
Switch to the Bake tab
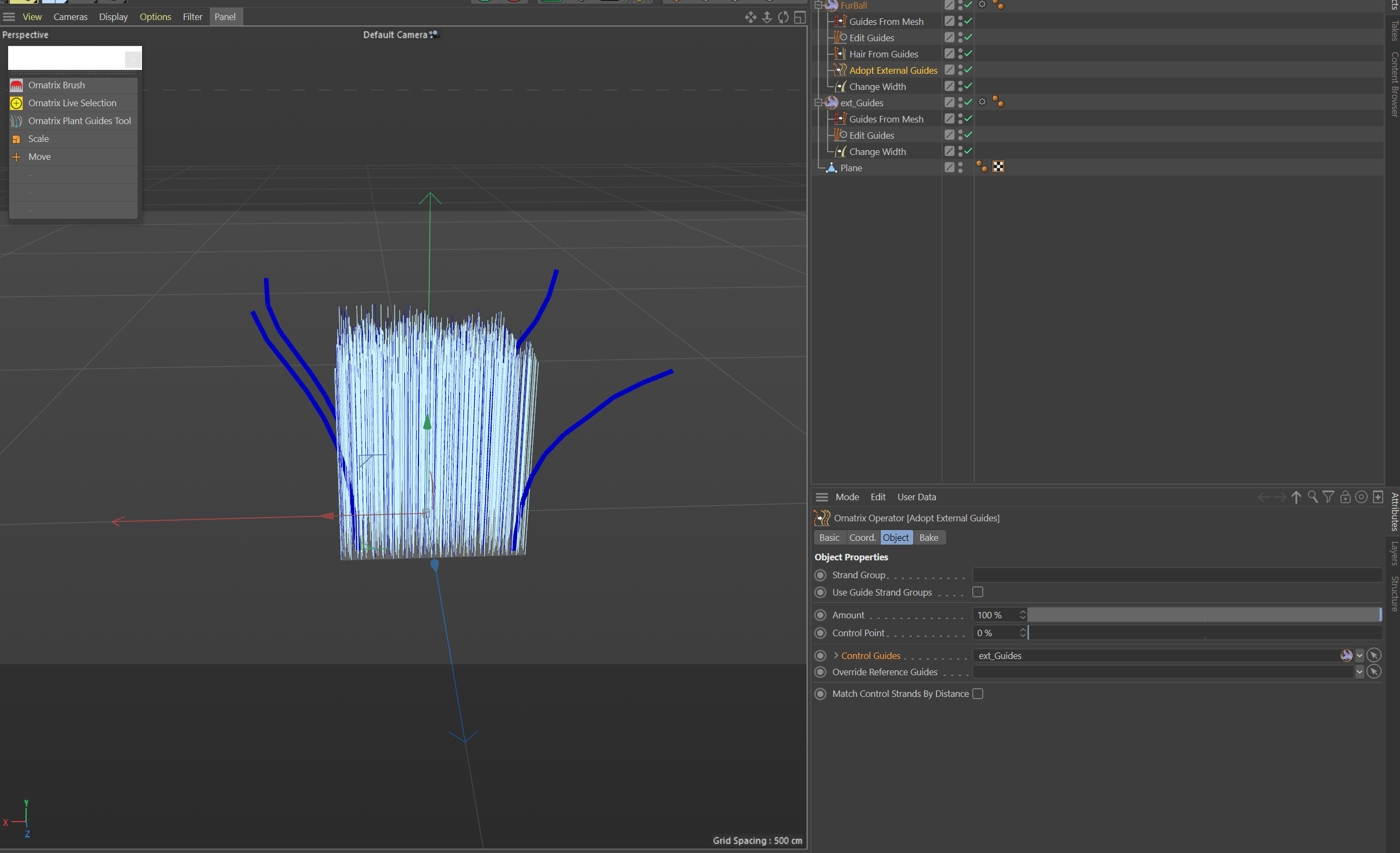coord(928,538)
